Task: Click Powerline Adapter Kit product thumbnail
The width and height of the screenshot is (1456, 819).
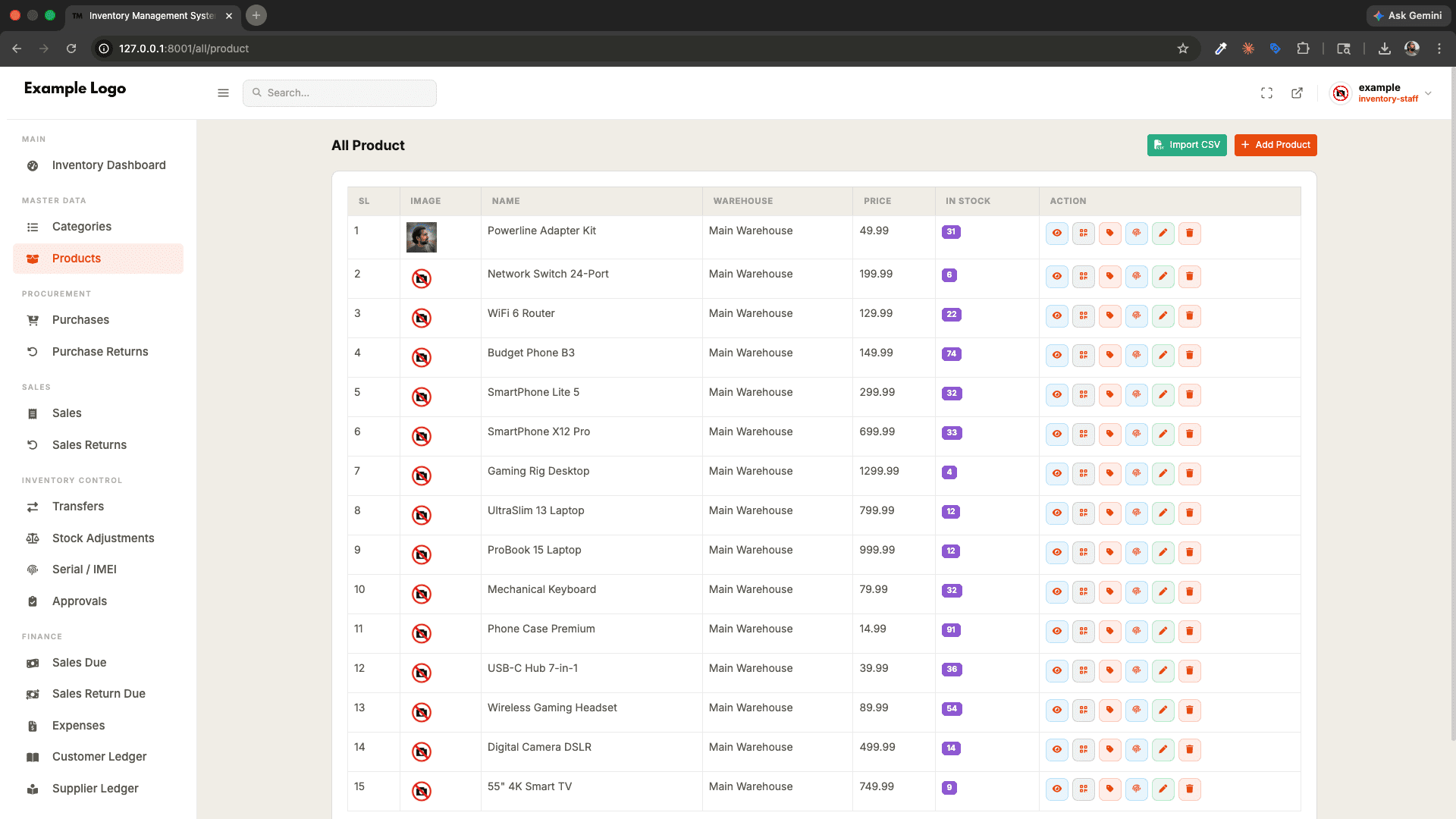Action: coord(422,237)
